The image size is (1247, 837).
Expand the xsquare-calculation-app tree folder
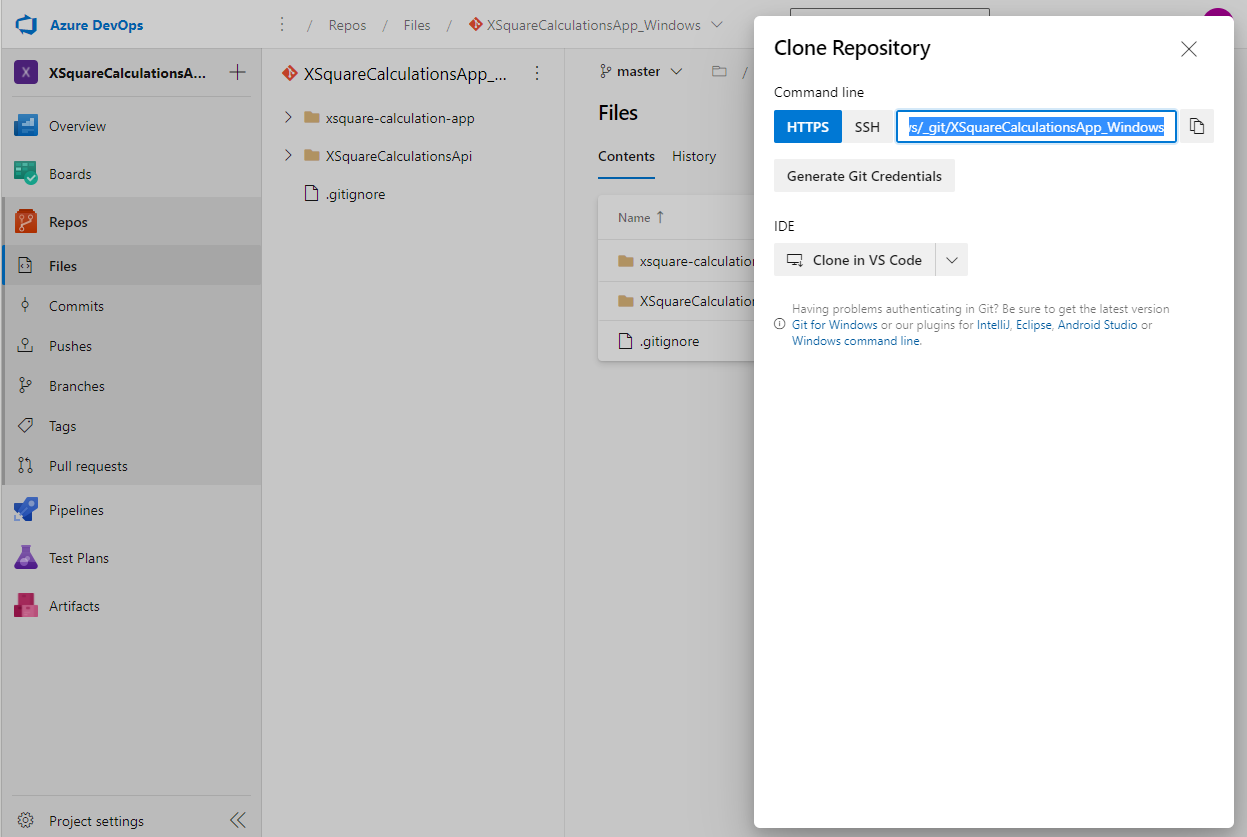(288, 118)
